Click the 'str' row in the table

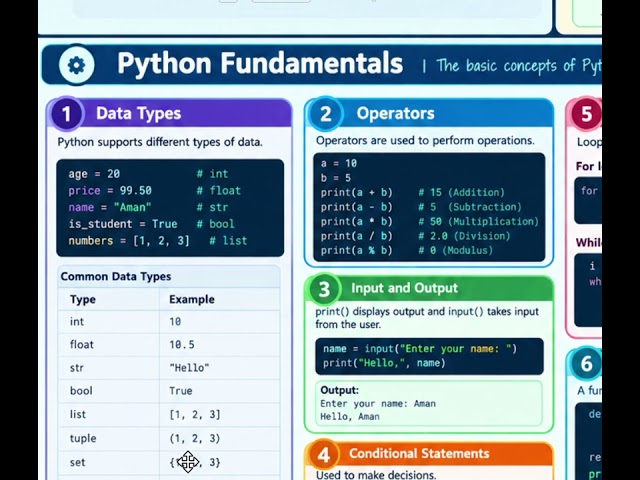169,368
